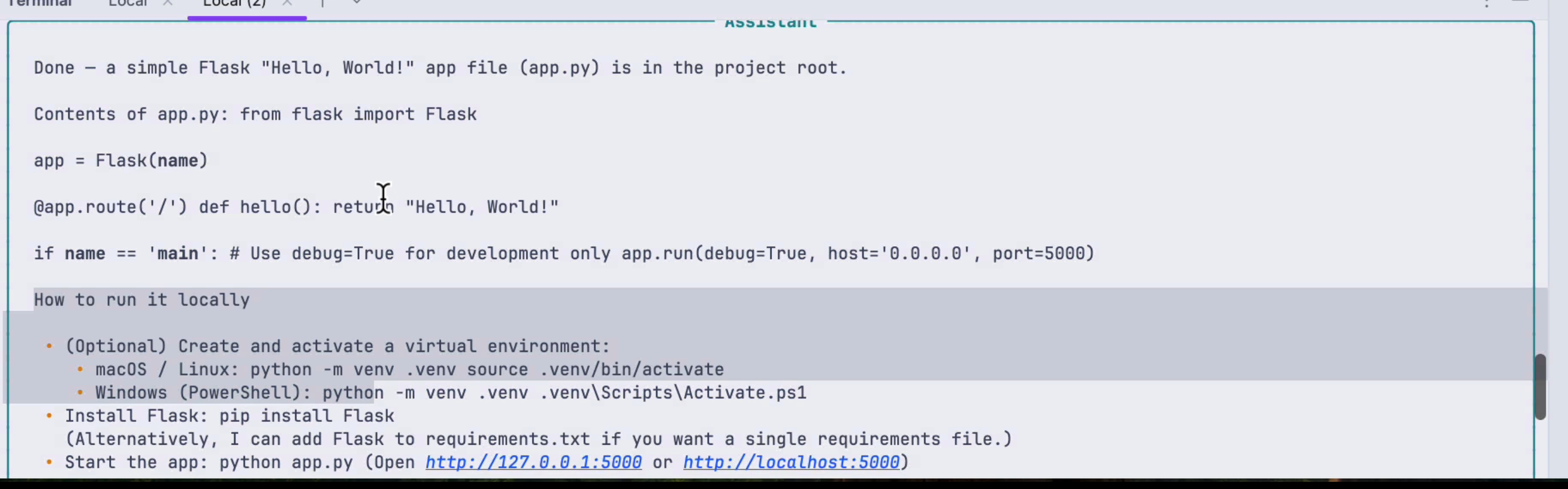Click the 'Install Flask: pip install Flask' bullet
The width and height of the screenshot is (1568, 489).
(x=230, y=416)
